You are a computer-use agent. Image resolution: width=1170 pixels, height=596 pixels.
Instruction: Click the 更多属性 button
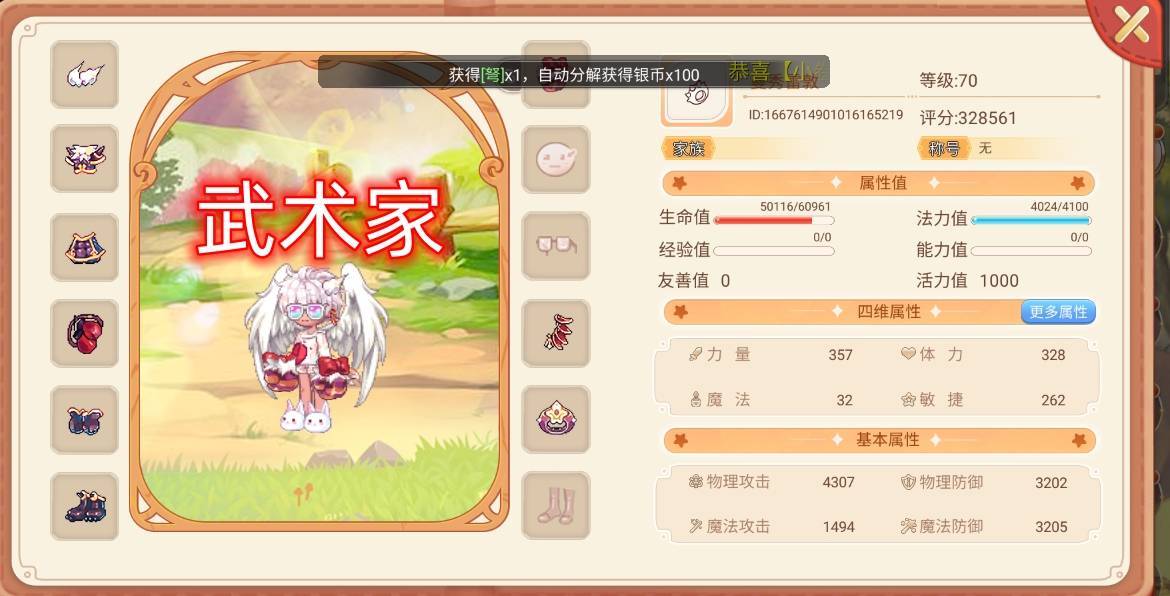[1058, 312]
